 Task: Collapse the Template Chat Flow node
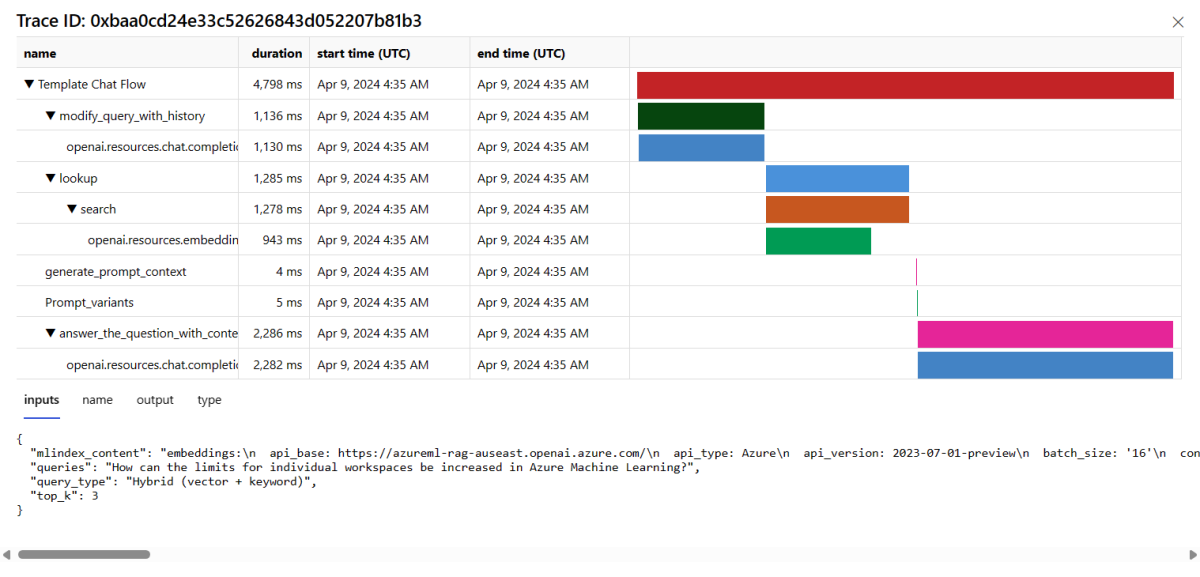point(29,85)
